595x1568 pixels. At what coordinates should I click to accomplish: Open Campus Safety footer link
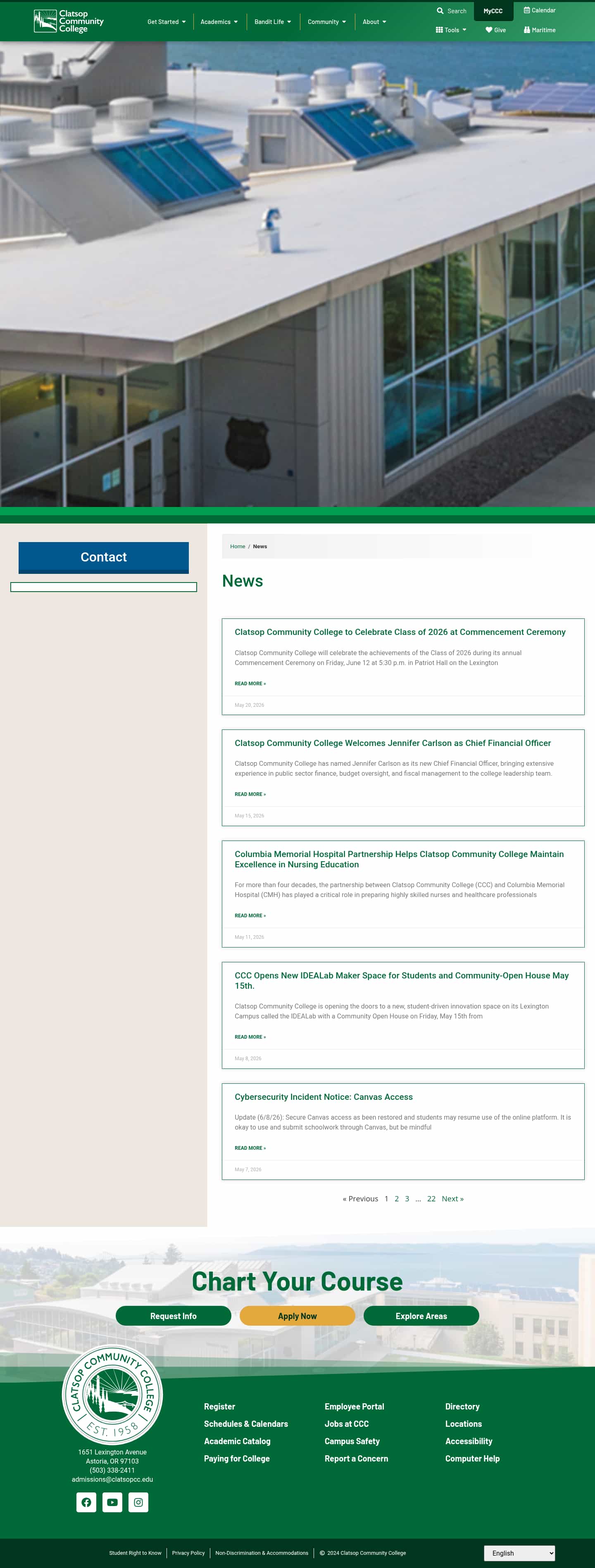coord(352,1441)
